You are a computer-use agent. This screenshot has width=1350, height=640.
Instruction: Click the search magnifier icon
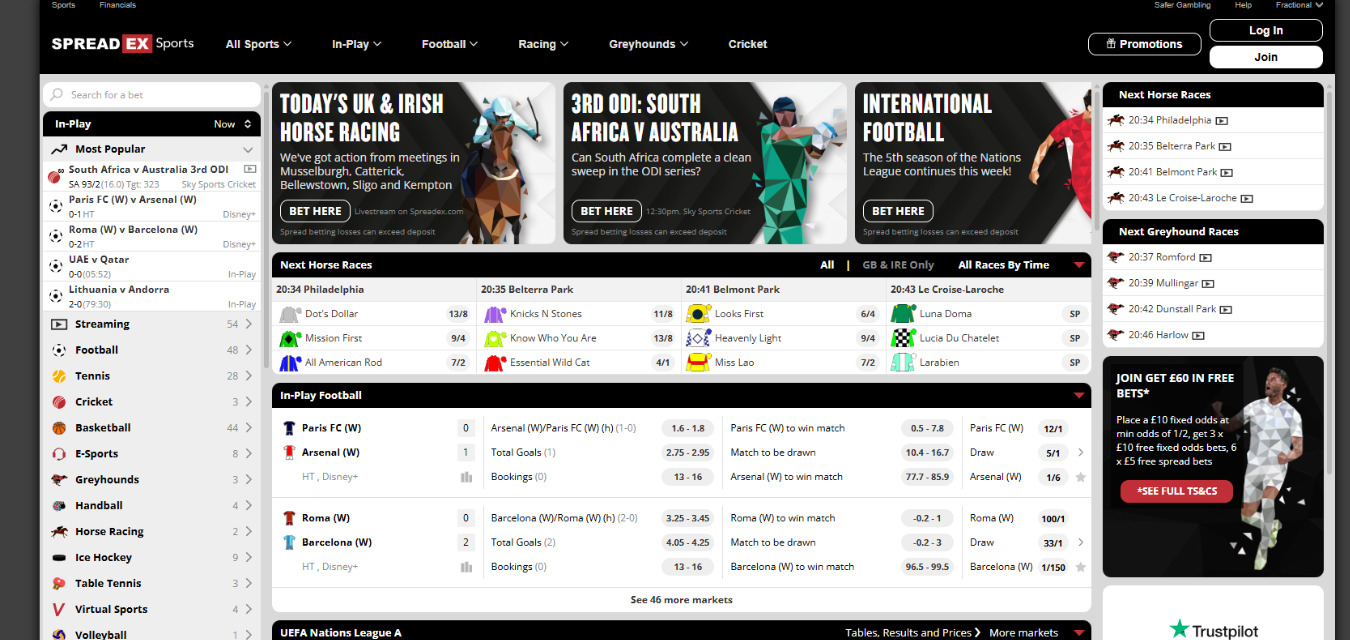[x=57, y=95]
